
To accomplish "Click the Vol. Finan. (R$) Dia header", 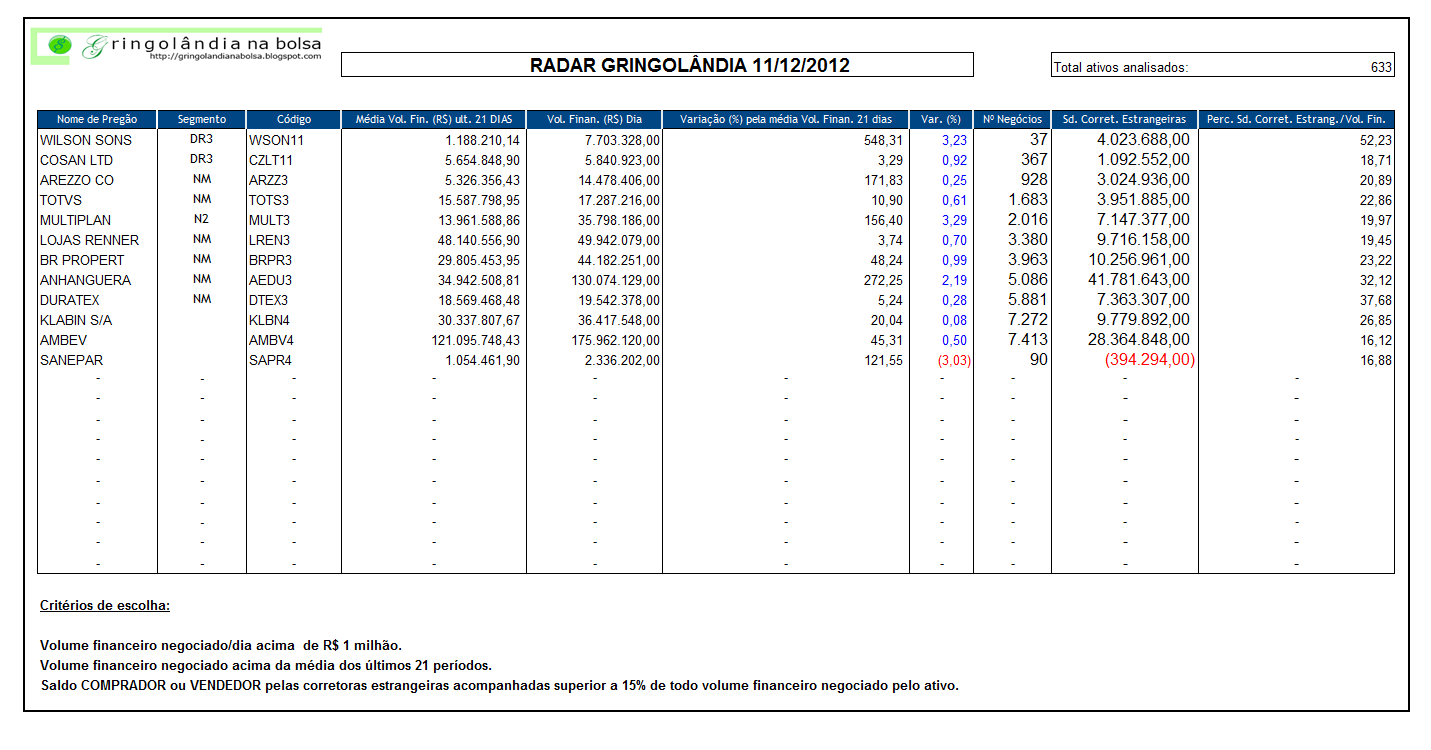I will tap(594, 119).
